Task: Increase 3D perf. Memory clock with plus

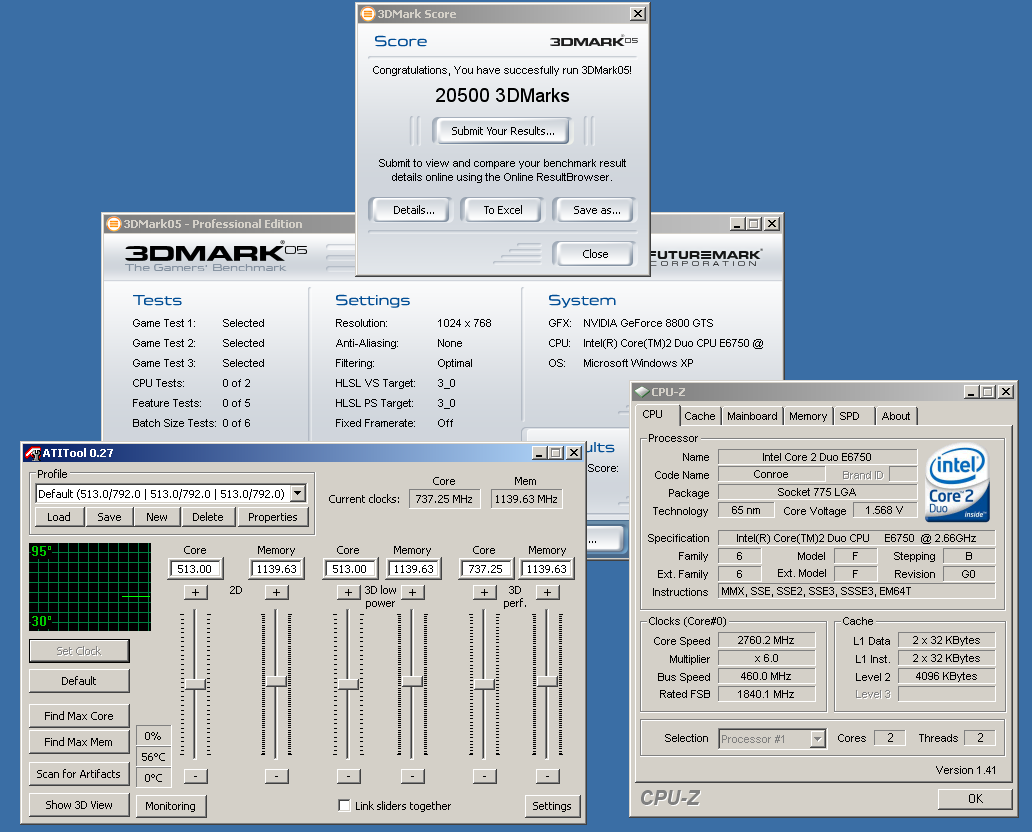Action: (548, 592)
